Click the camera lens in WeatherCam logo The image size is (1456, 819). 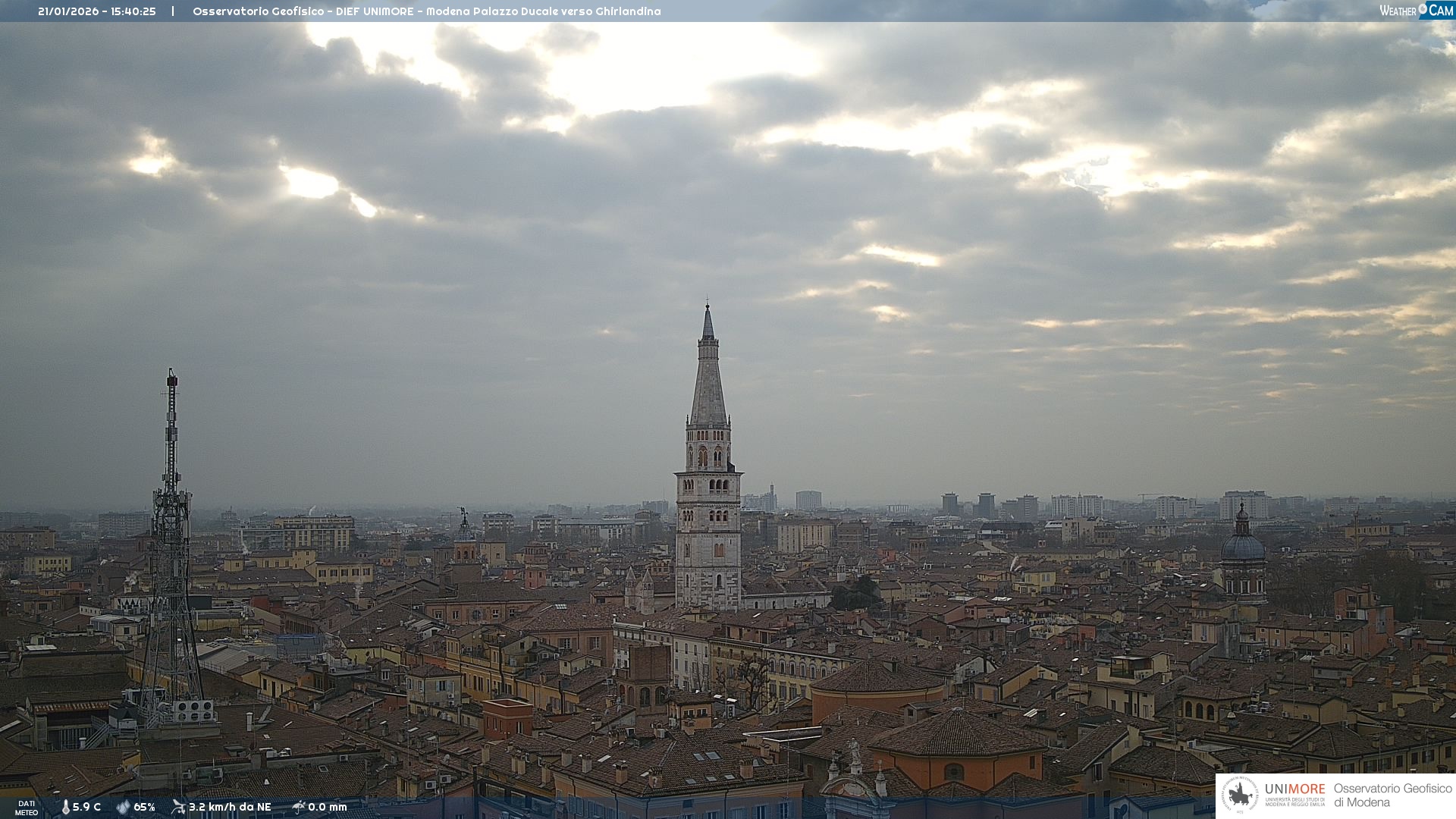click(x=1423, y=9)
